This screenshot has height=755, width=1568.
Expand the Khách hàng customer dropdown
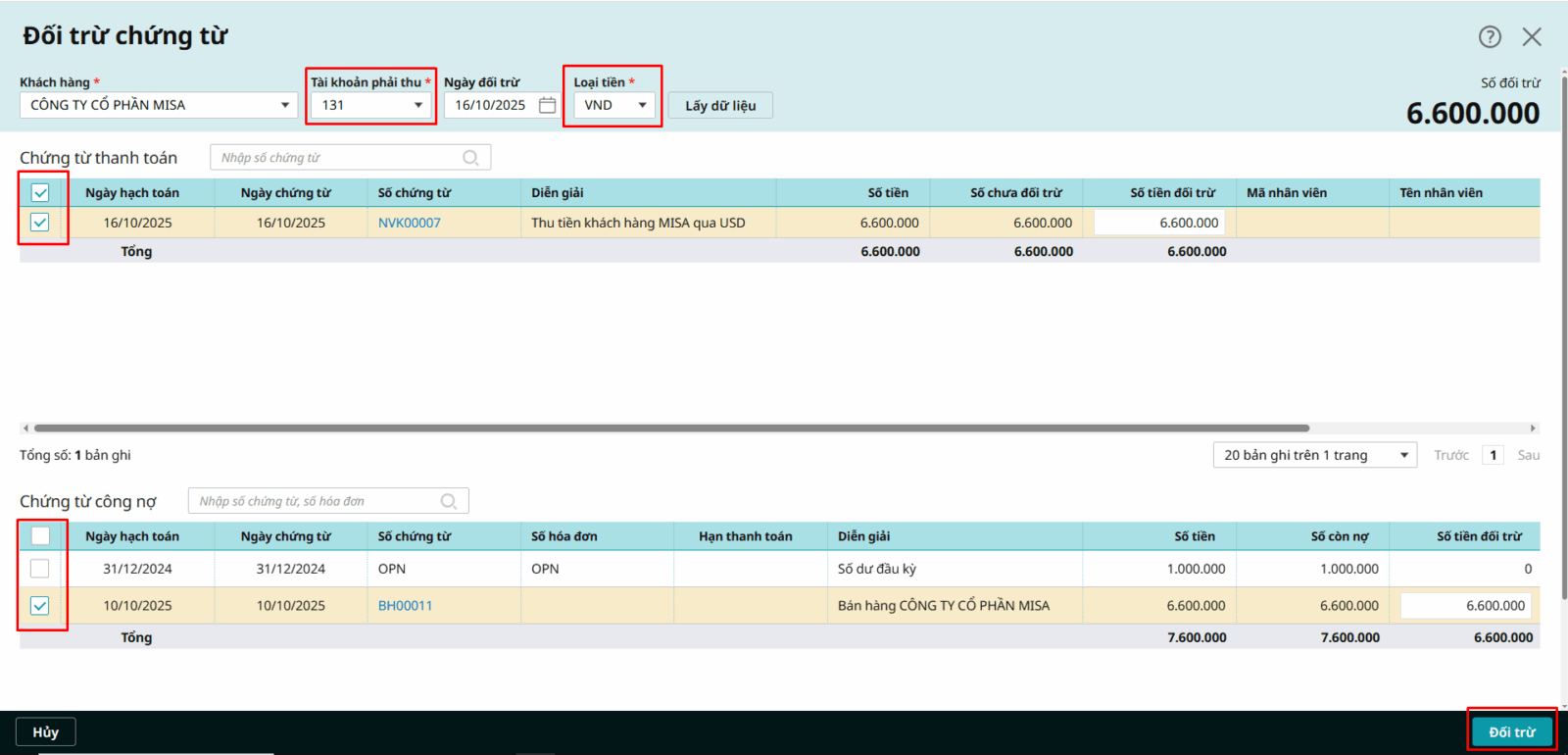point(285,105)
